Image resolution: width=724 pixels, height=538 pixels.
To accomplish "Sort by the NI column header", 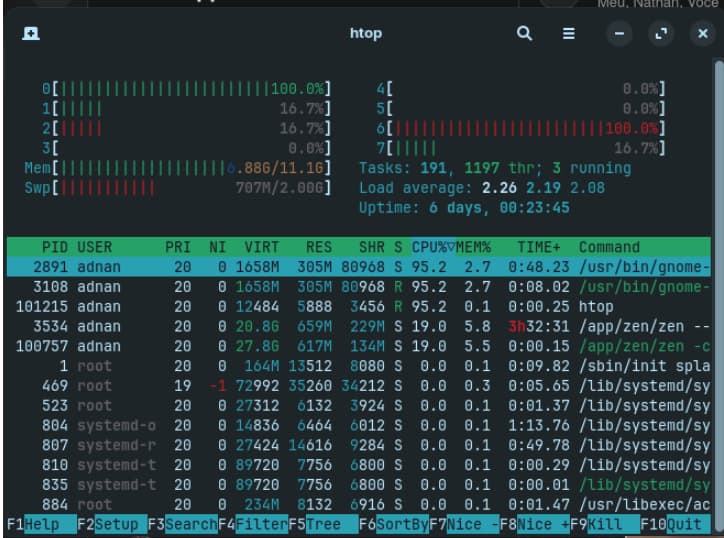I will [217, 247].
